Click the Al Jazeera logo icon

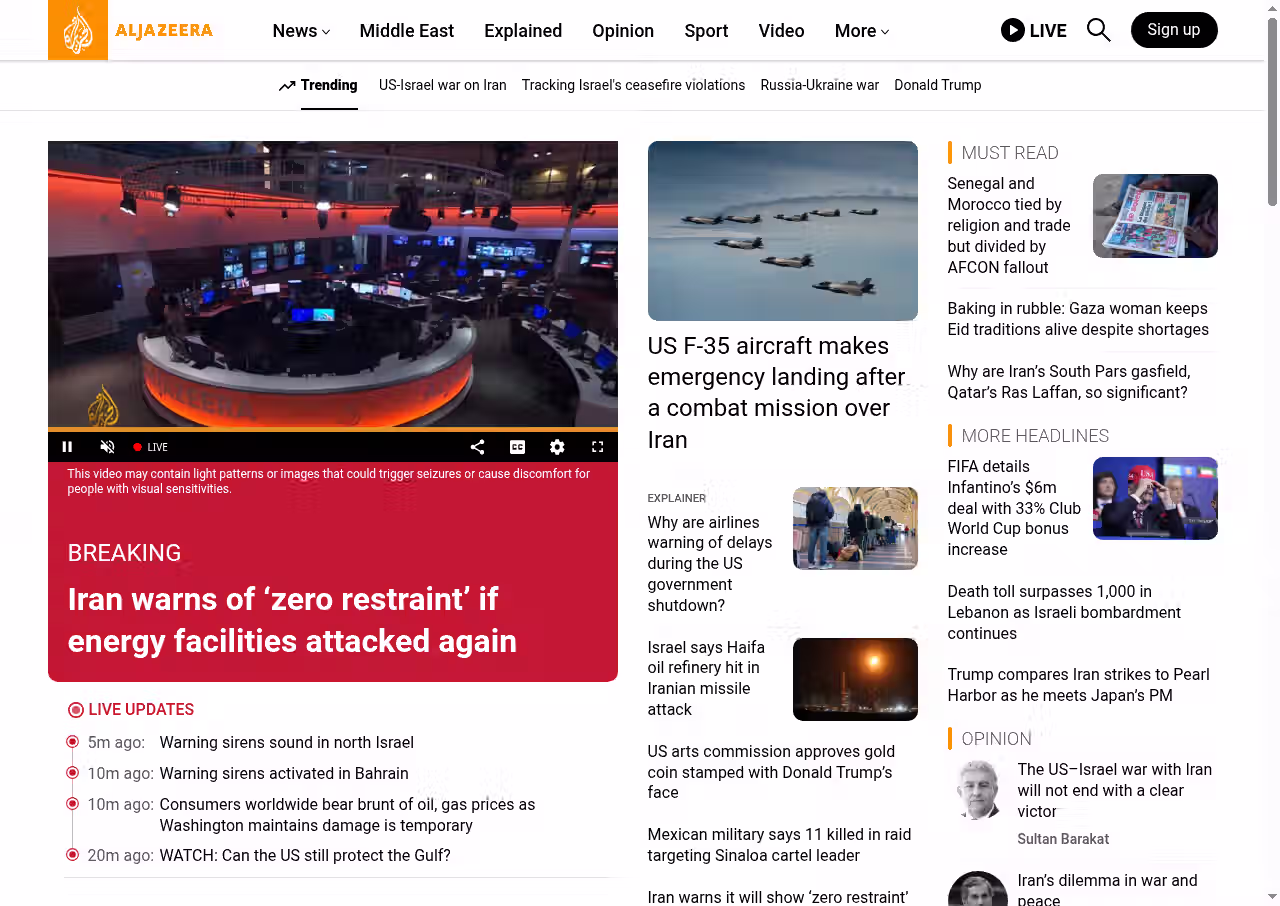(x=78, y=30)
